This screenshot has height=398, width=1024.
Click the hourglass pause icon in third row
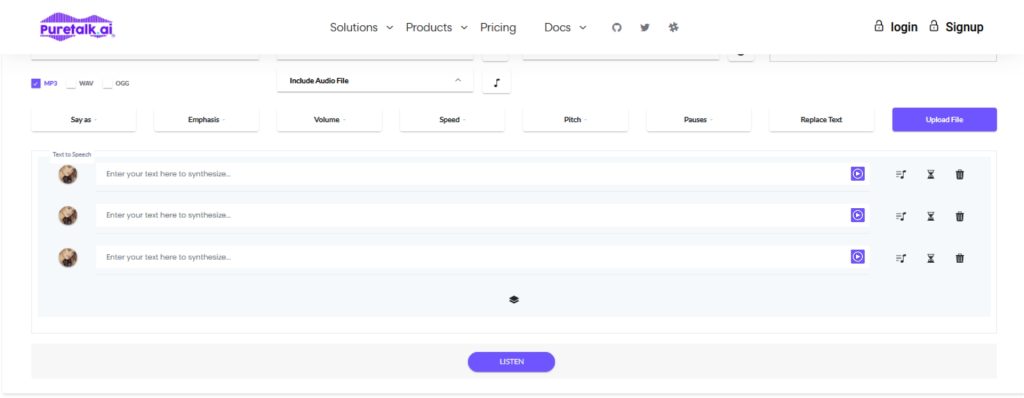[x=931, y=258]
